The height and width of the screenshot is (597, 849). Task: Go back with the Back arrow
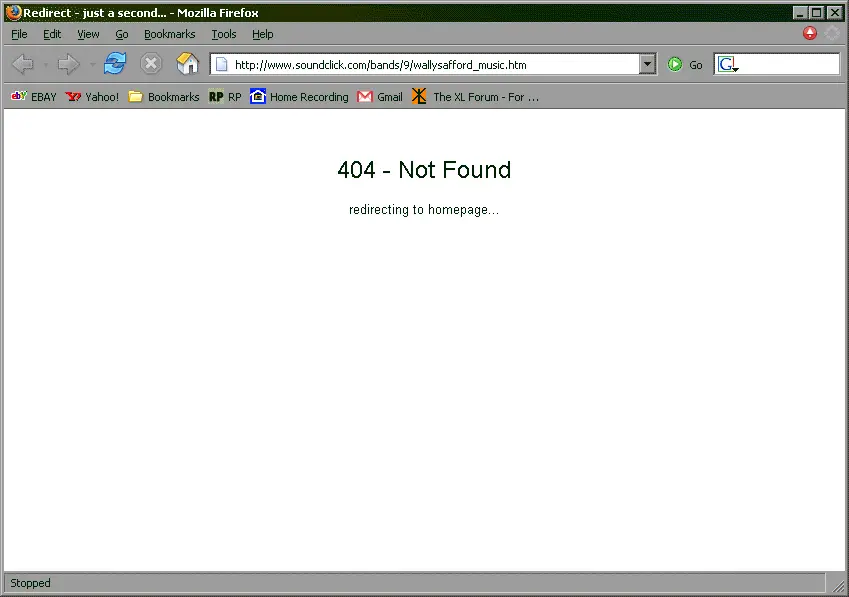23,64
